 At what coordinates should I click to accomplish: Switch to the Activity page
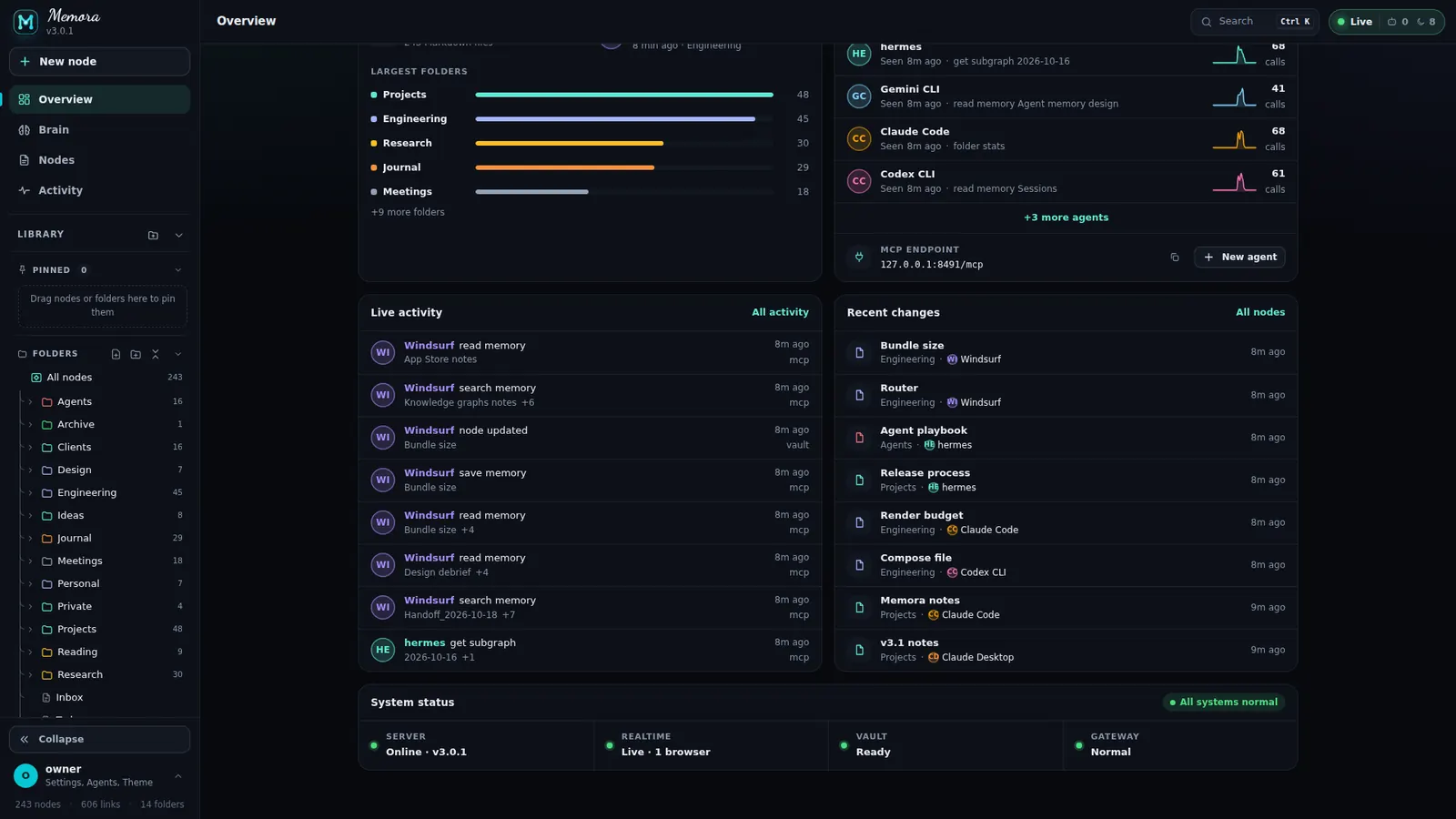click(100, 190)
